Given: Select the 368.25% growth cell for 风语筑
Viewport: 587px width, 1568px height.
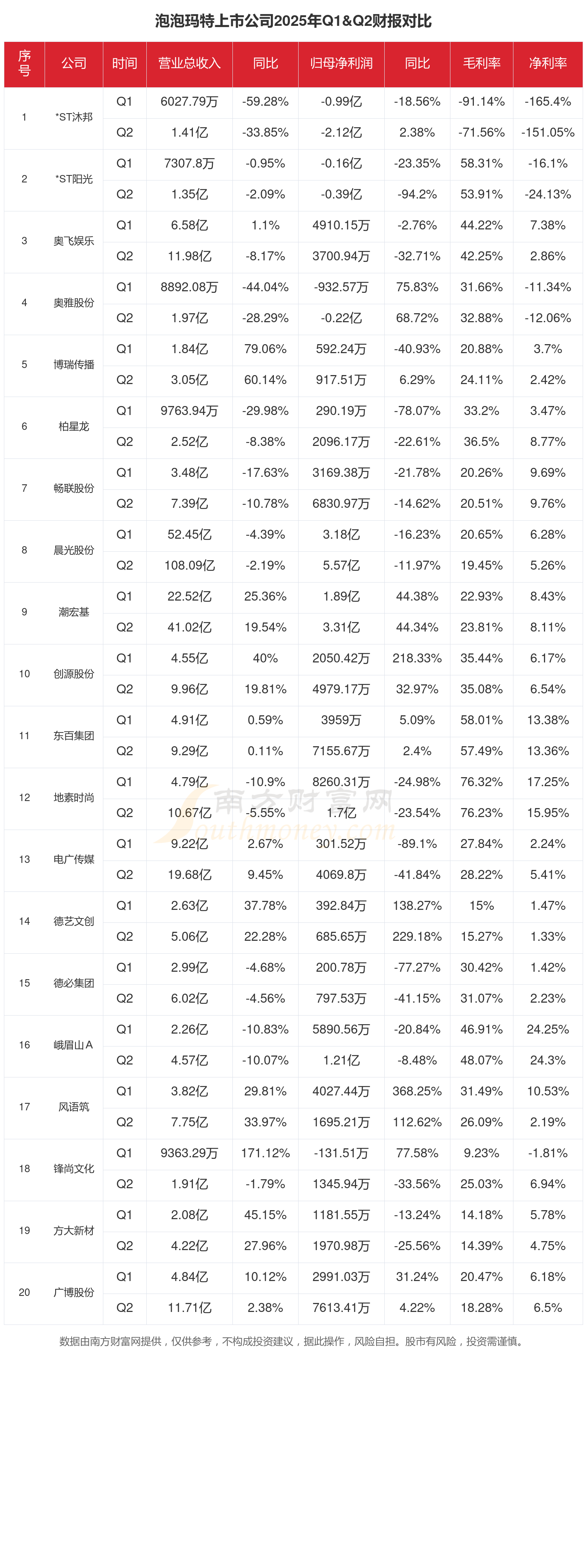Looking at the screenshot, I should point(417,1091).
